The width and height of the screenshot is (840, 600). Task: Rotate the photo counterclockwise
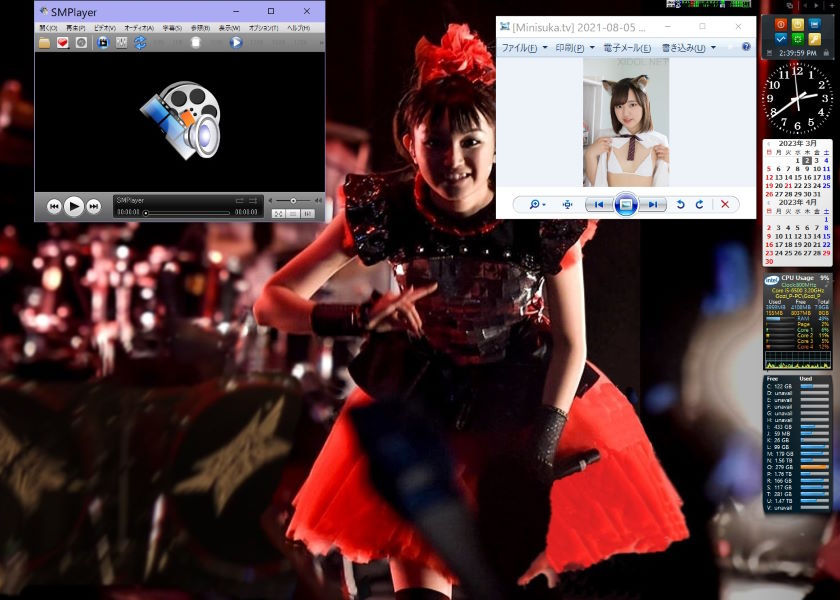(680, 204)
